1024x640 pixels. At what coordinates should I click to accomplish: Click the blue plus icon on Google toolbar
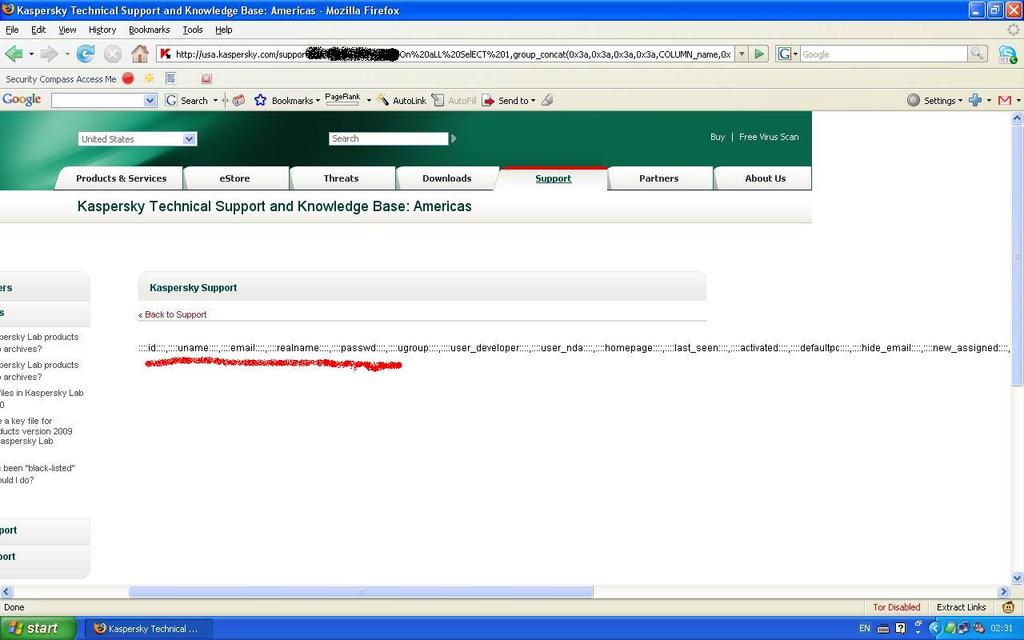pyautogui.click(x=975, y=100)
